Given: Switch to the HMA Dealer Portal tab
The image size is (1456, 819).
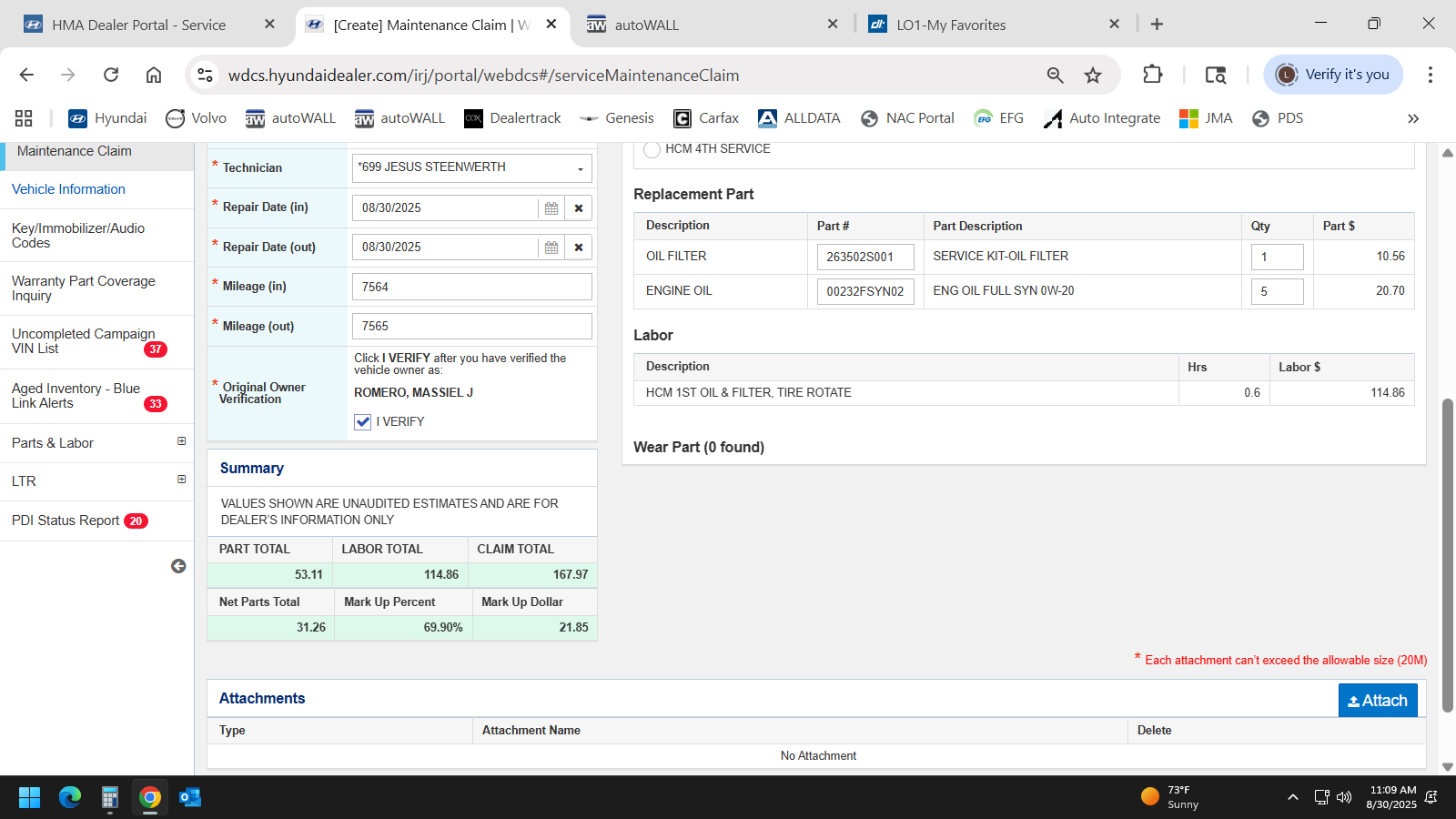Looking at the screenshot, I should (x=138, y=25).
